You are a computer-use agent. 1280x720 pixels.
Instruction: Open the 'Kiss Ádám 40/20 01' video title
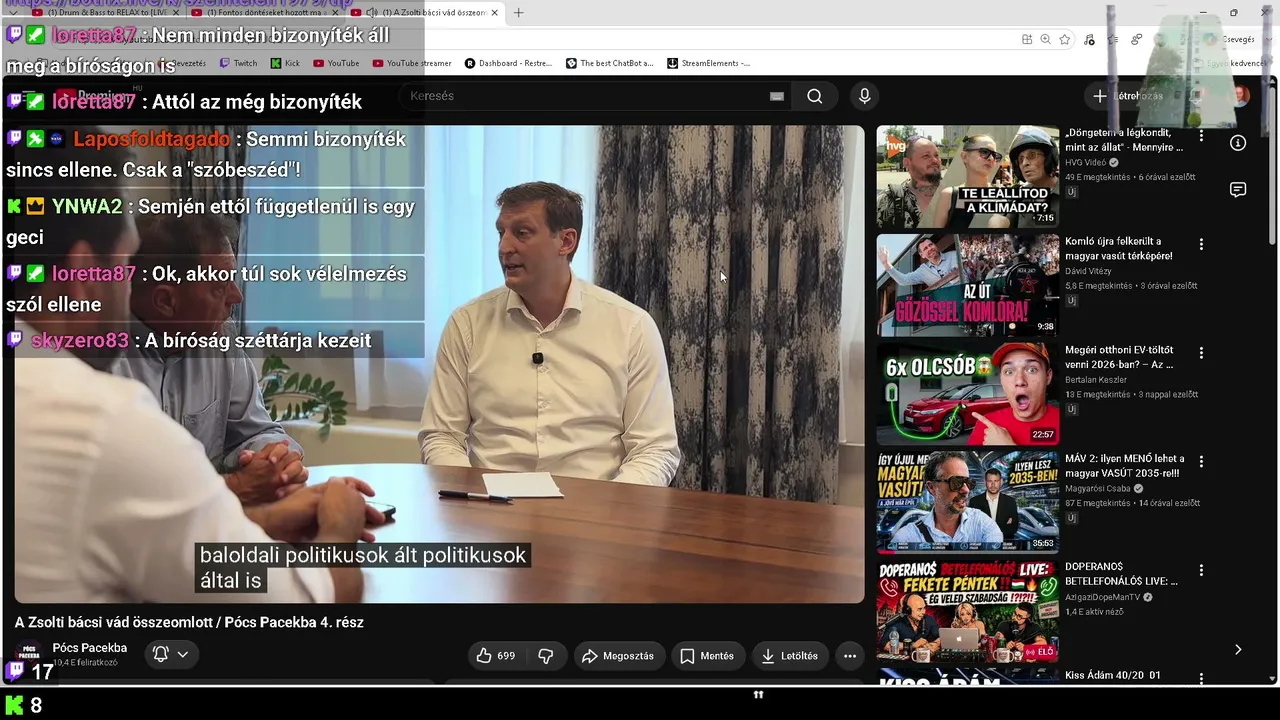pyautogui.click(x=1113, y=676)
